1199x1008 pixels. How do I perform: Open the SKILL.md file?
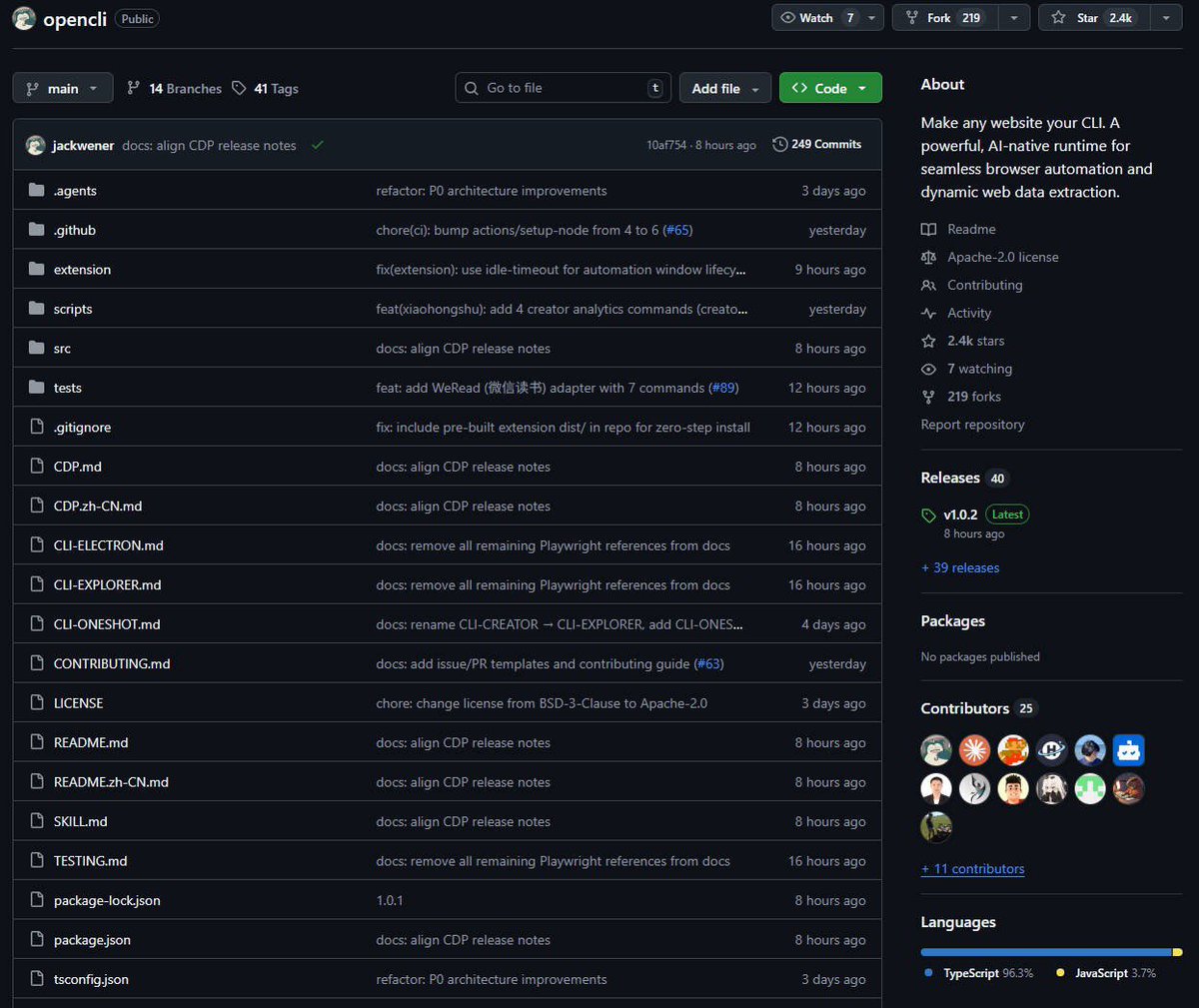point(80,821)
